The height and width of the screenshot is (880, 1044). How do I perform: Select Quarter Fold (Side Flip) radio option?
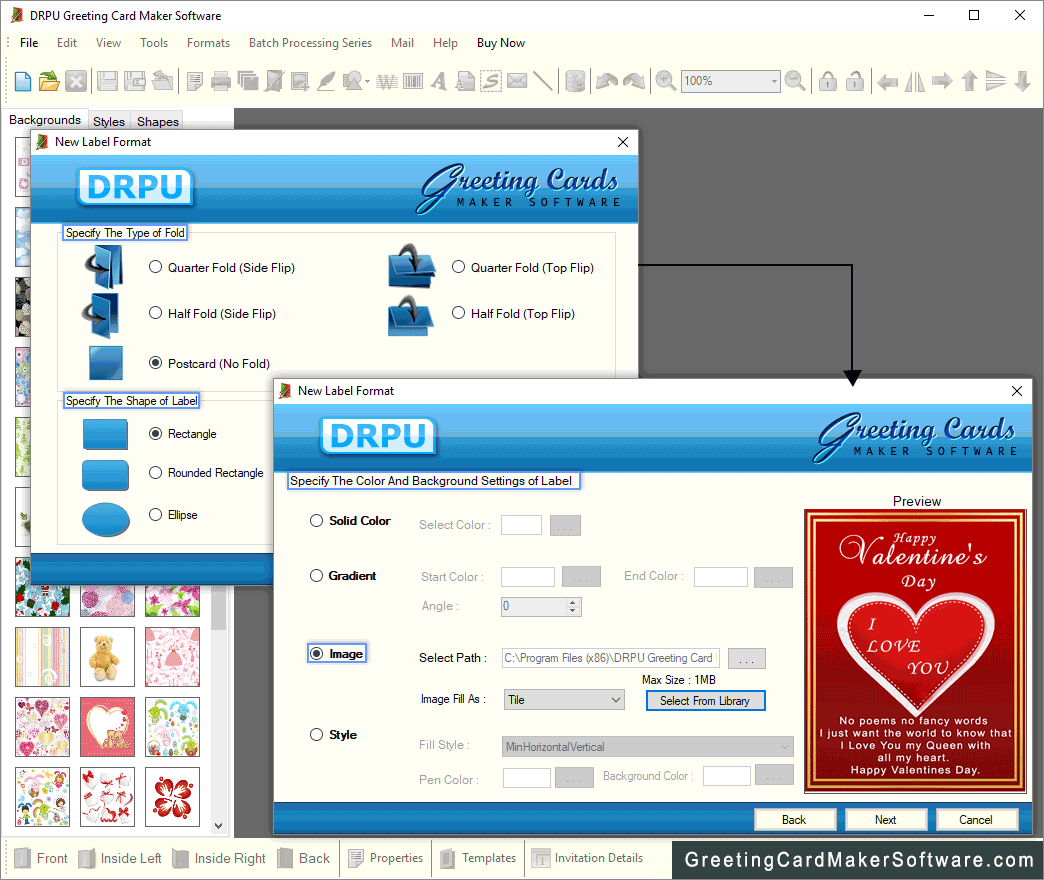click(156, 267)
